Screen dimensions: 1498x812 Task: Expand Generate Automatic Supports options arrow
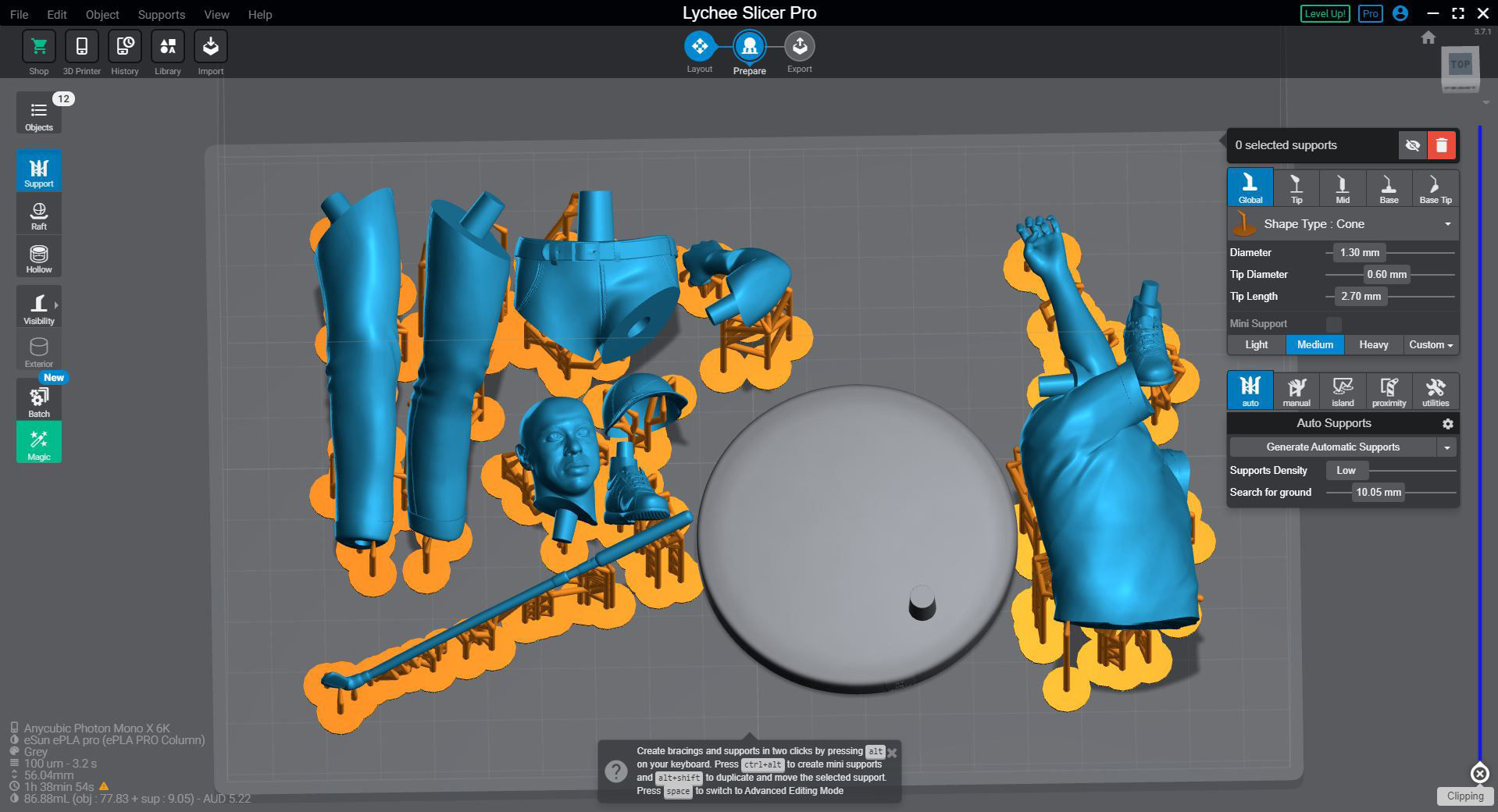coord(1447,447)
